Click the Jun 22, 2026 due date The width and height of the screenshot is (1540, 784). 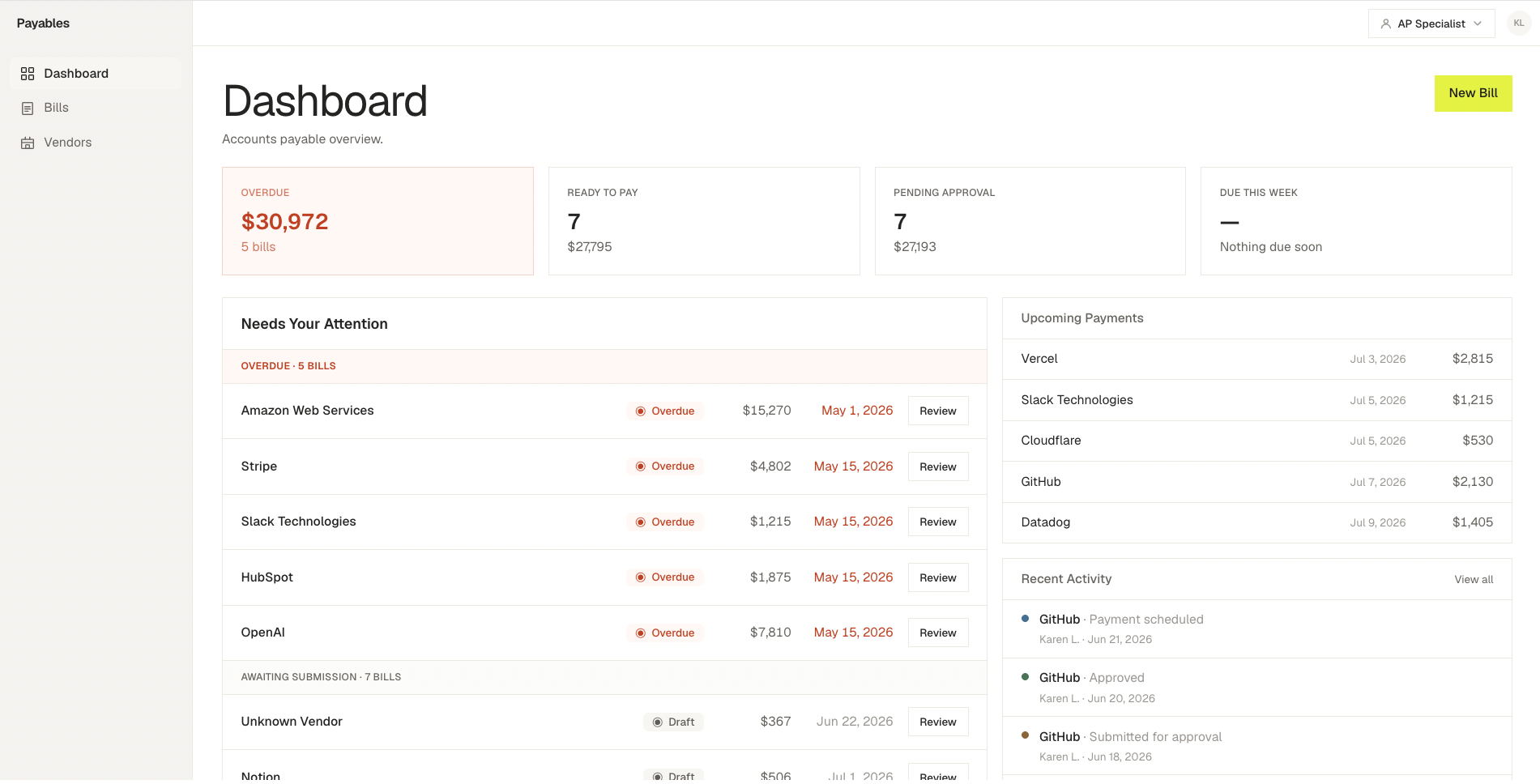[x=855, y=722]
